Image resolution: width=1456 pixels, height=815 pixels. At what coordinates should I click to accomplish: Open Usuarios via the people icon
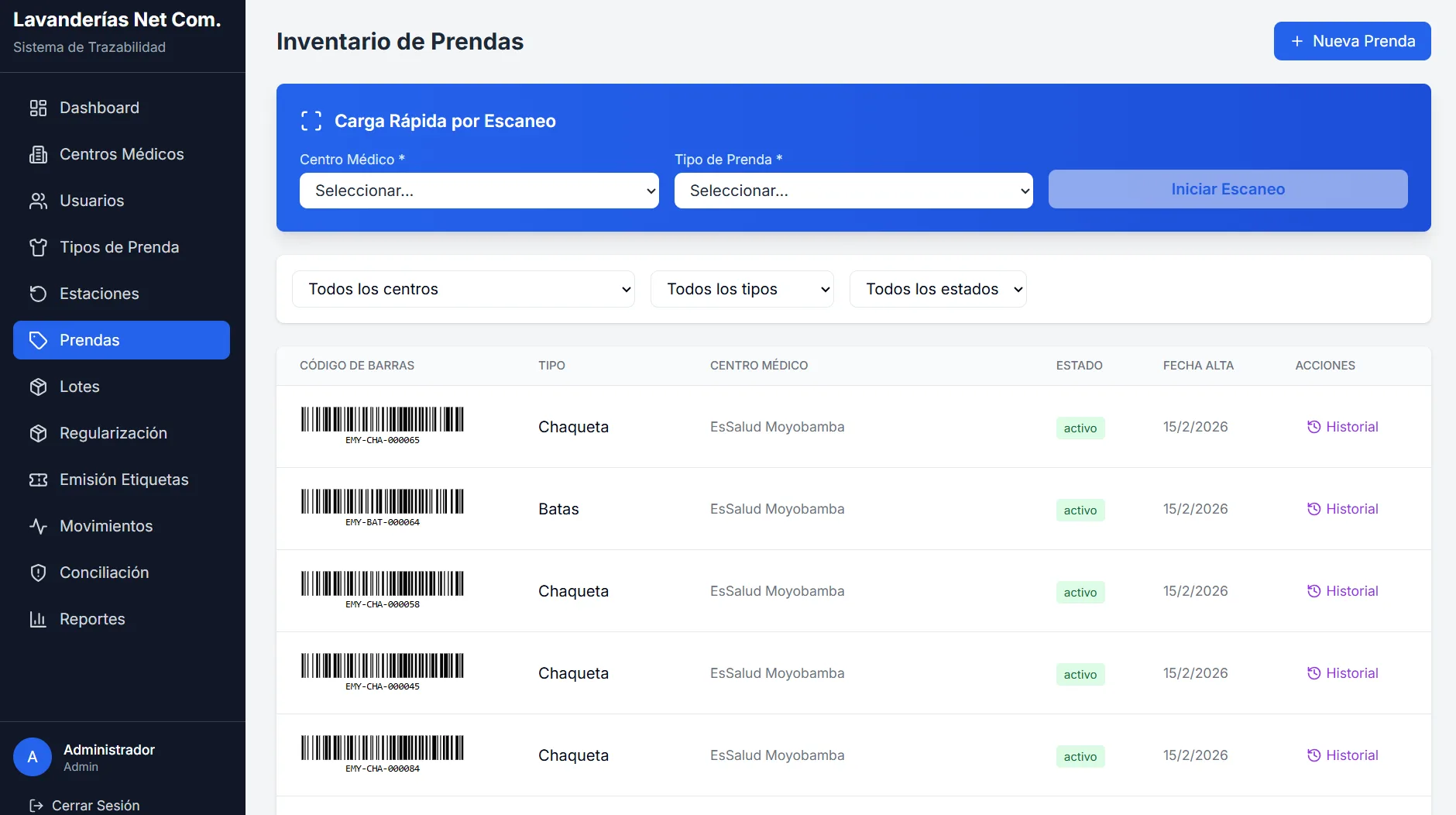38,201
